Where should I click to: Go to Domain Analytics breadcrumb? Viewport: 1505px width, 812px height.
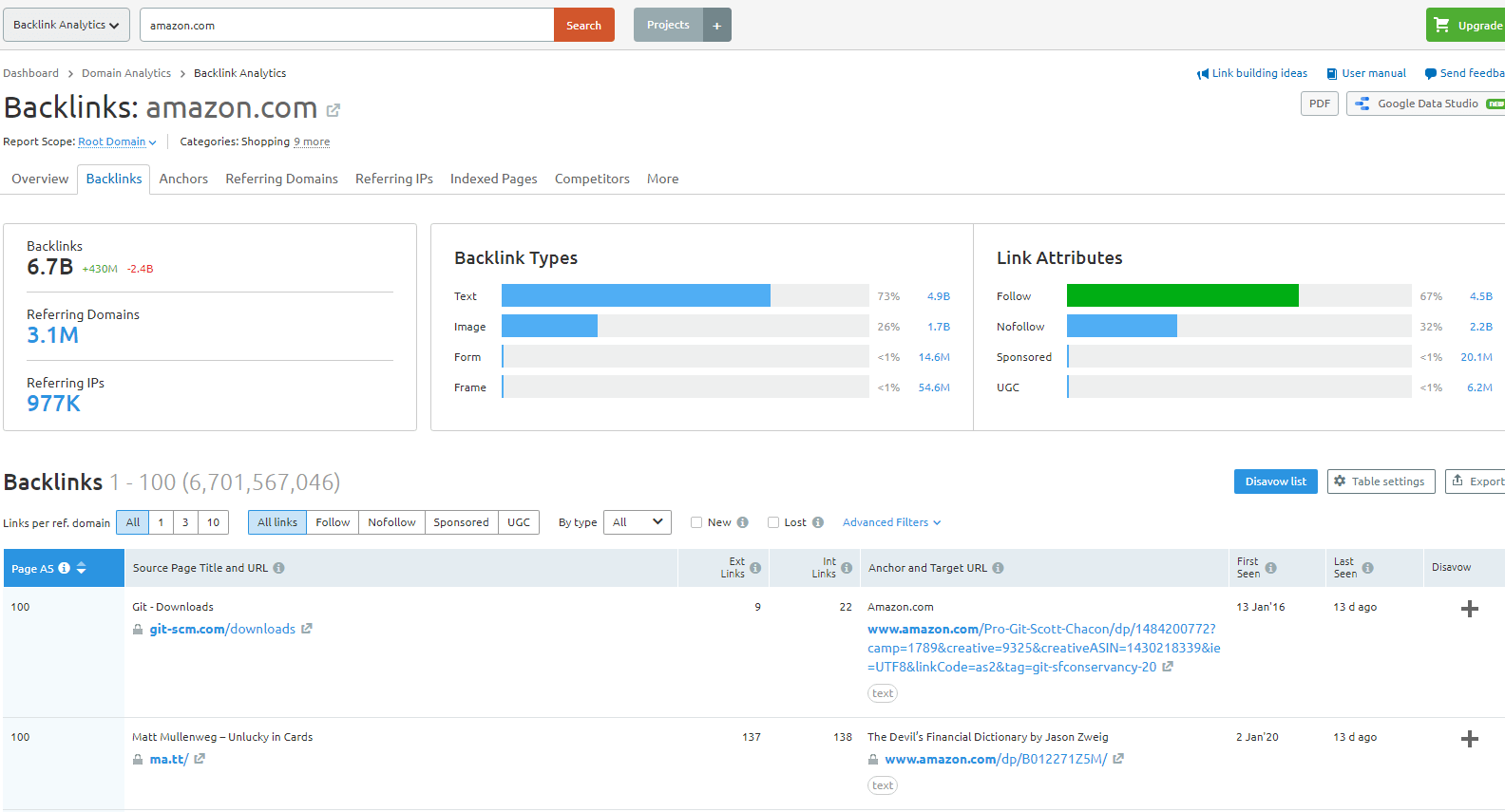126,73
